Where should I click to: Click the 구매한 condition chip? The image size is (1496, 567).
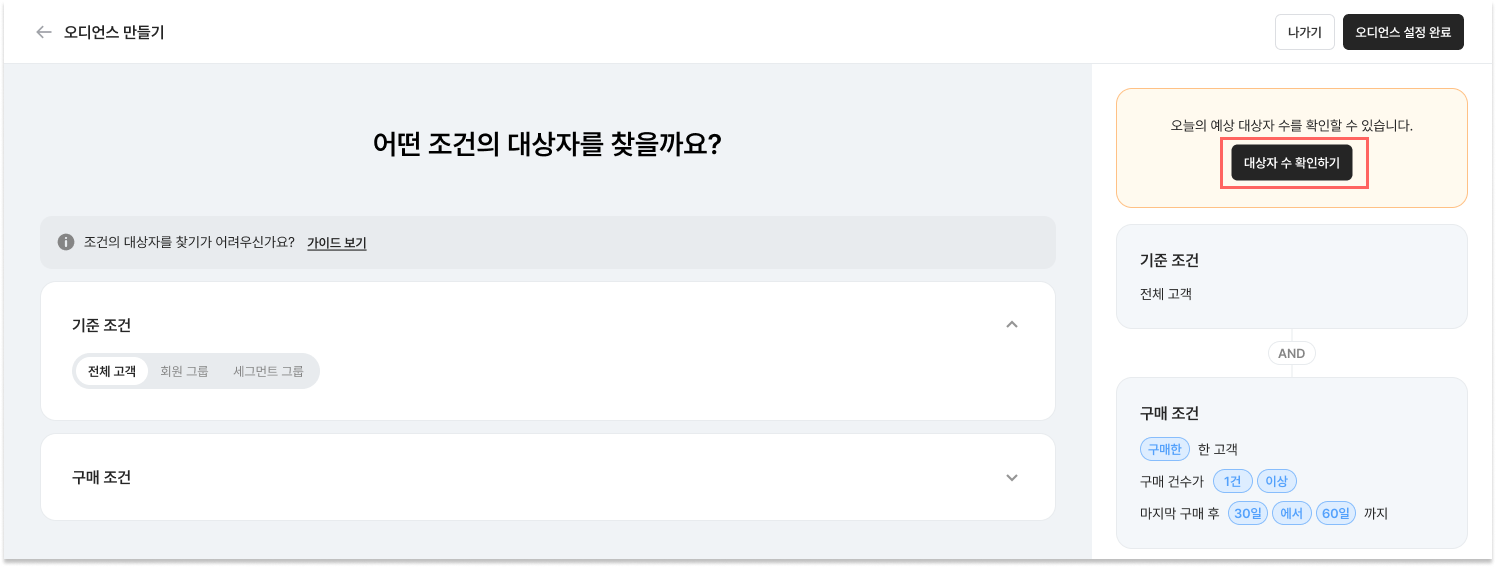click(1164, 449)
